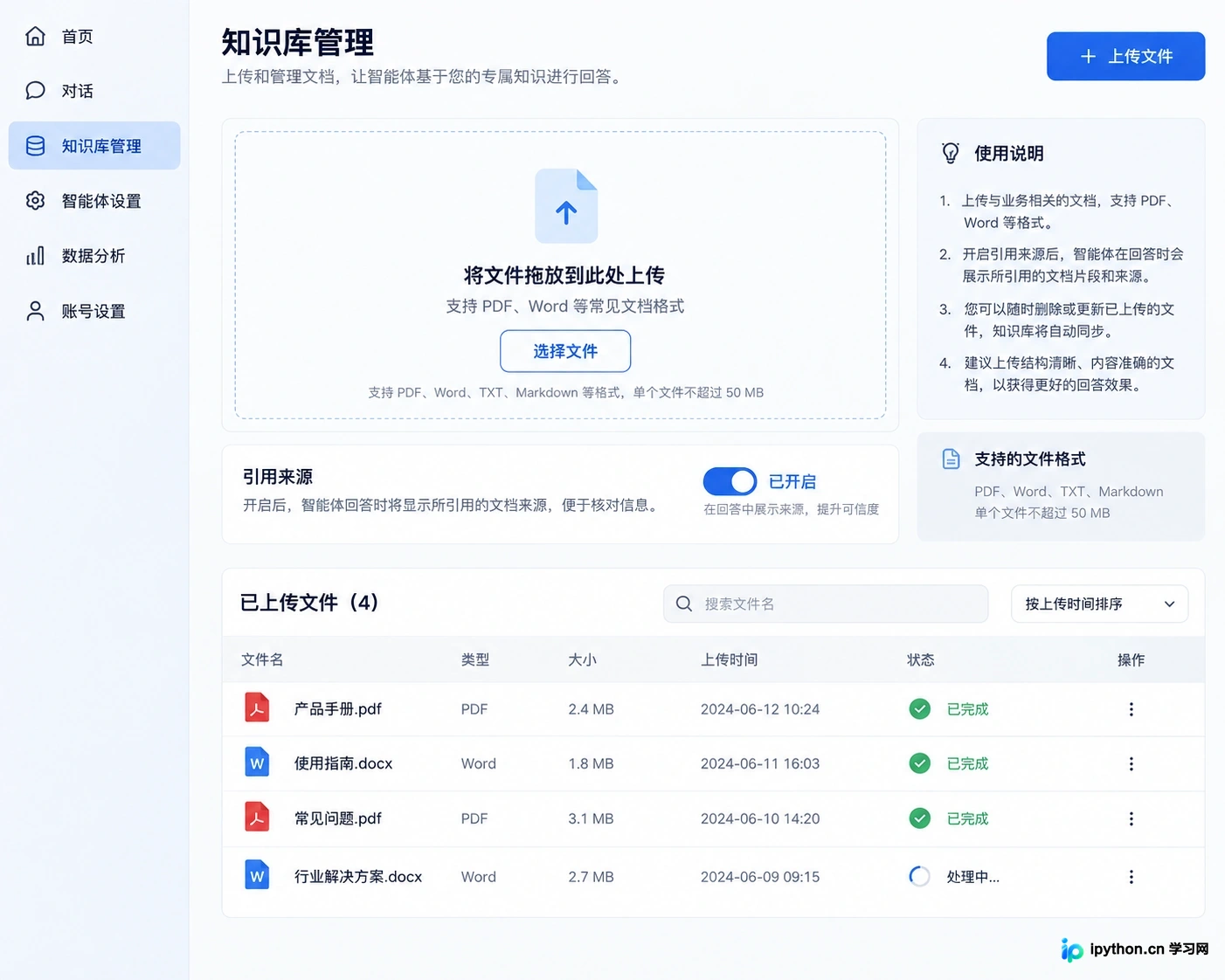The height and width of the screenshot is (980, 1225).
Task: Click the gear icon for 智能体设置
Action: (35, 201)
